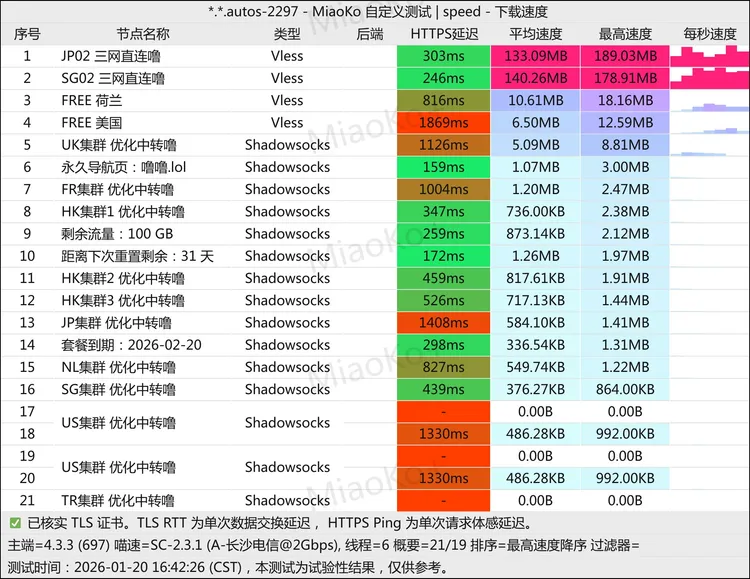Viewport: 750px width, 579px height.
Task: Click the 平均速度 column header
Action: coord(537,34)
